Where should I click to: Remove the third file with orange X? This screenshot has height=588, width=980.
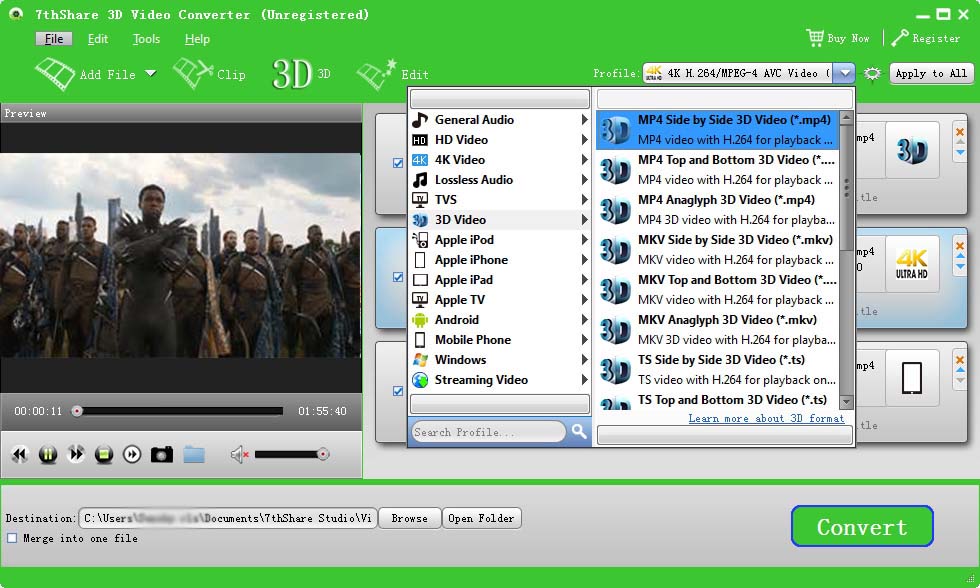click(x=959, y=360)
